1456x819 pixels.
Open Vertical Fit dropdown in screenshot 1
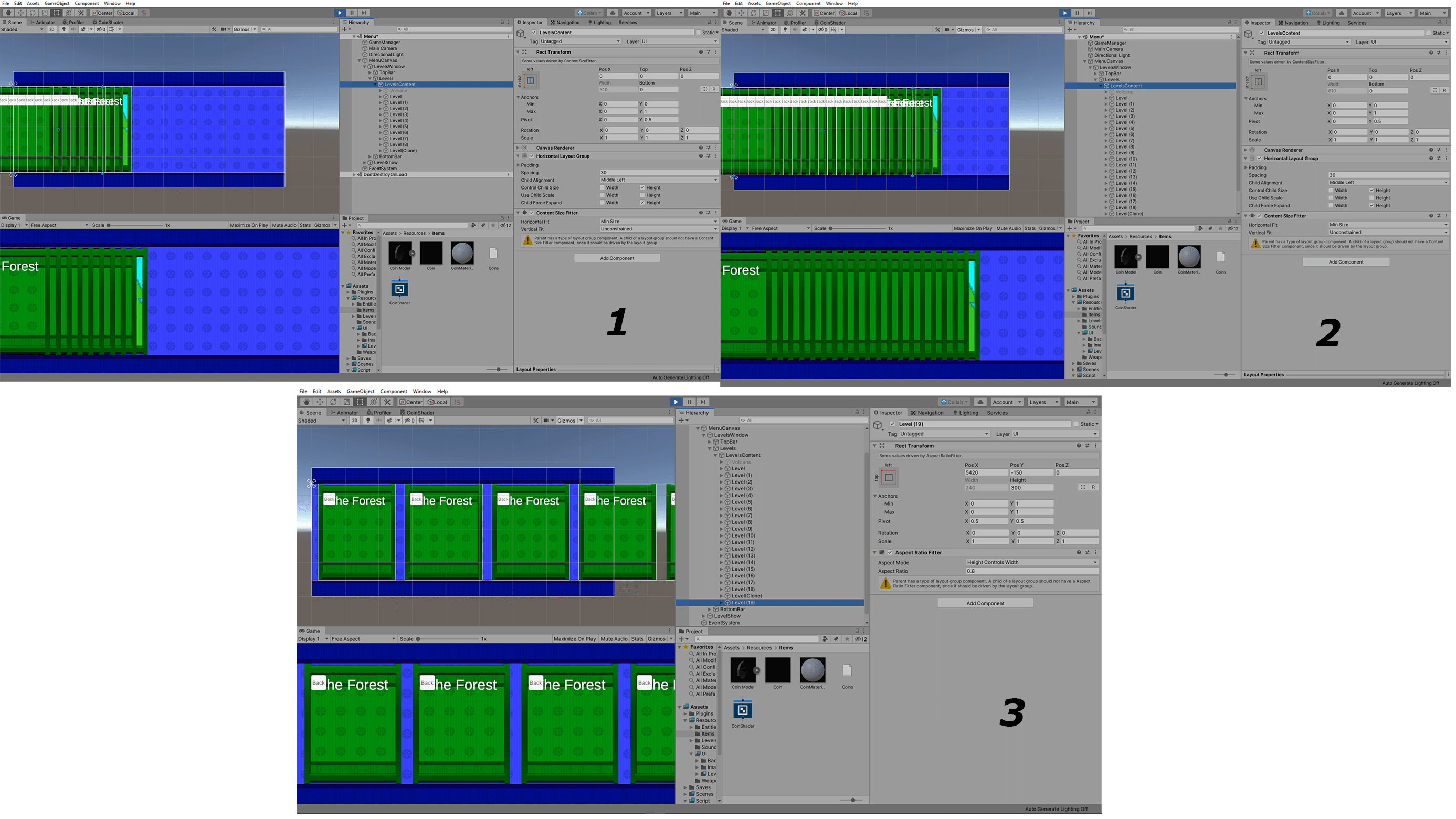(x=659, y=229)
